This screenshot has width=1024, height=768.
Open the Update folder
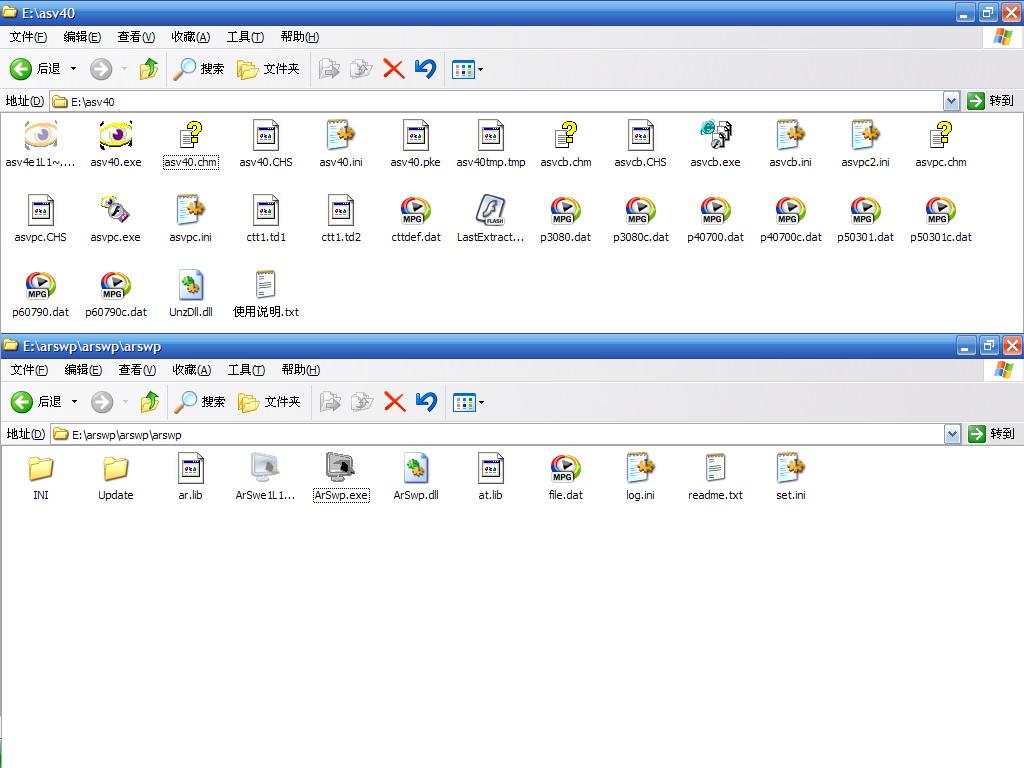tap(116, 468)
